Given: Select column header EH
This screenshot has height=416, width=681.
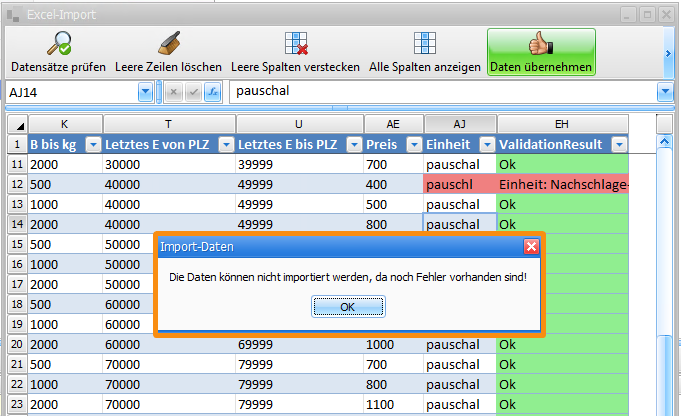Looking at the screenshot, I should [562, 124].
